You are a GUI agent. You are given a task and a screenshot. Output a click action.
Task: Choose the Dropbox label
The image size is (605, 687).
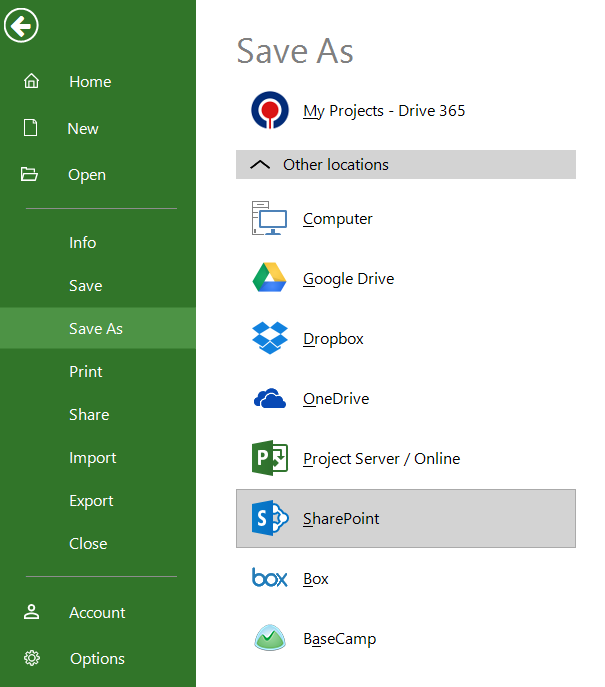click(333, 339)
